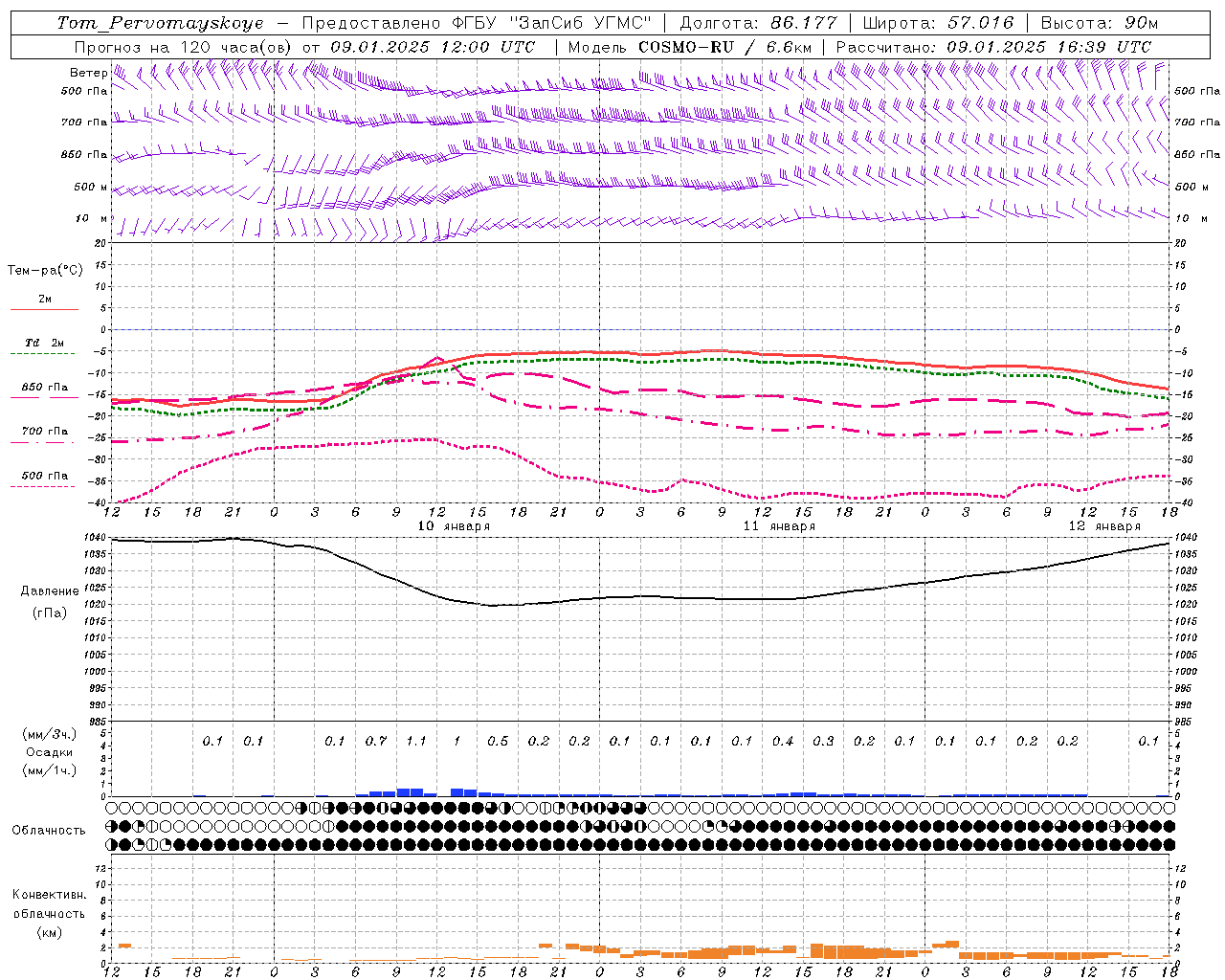Click the 11 января date label

coord(779,526)
